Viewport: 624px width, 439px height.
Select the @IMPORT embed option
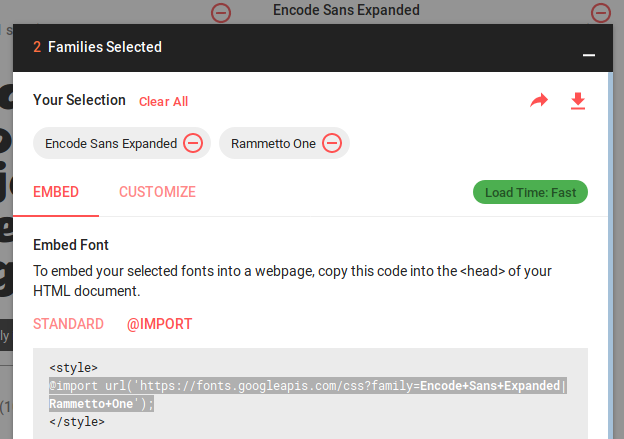[x=160, y=324]
